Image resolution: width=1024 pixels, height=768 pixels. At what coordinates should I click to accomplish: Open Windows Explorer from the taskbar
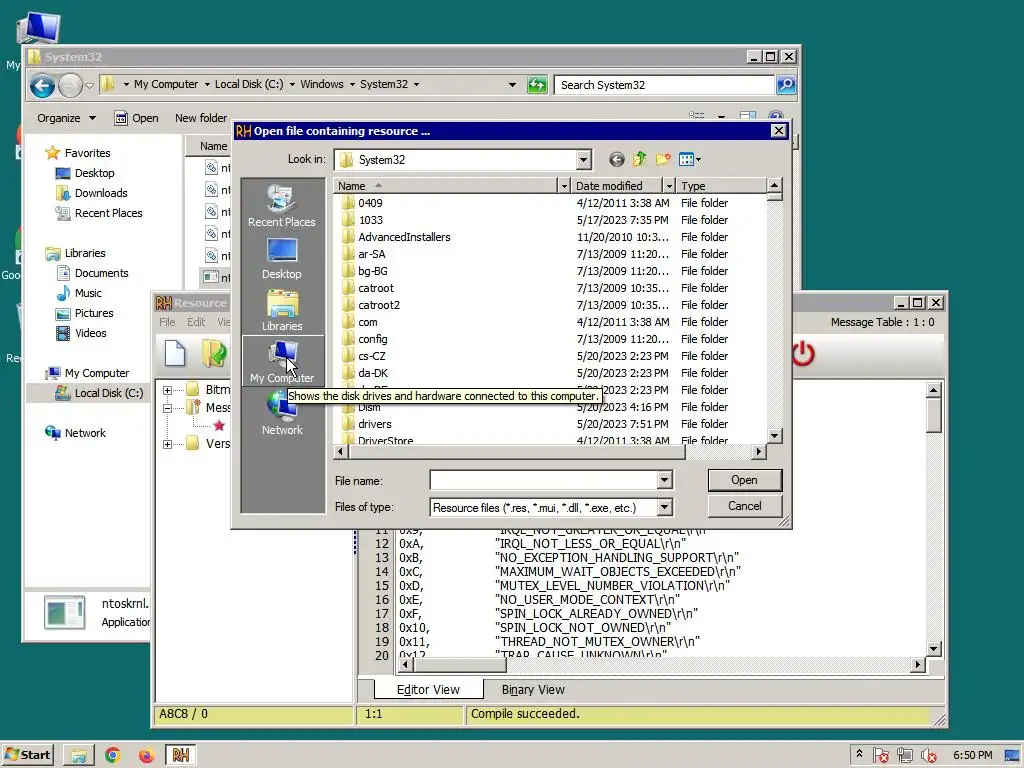[79, 756]
